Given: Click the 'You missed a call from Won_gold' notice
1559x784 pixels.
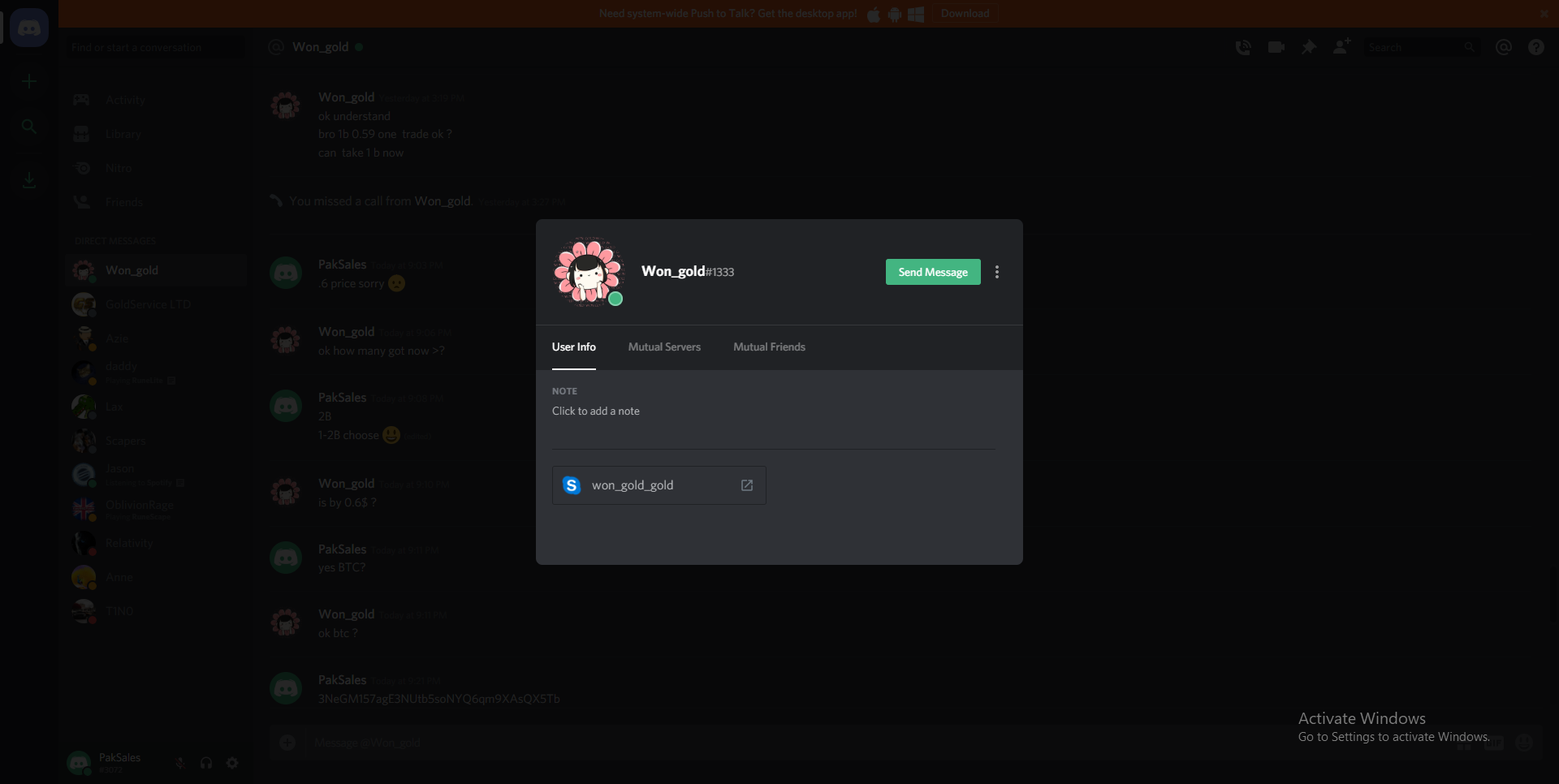Looking at the screenshot, I should coord(381,201).
